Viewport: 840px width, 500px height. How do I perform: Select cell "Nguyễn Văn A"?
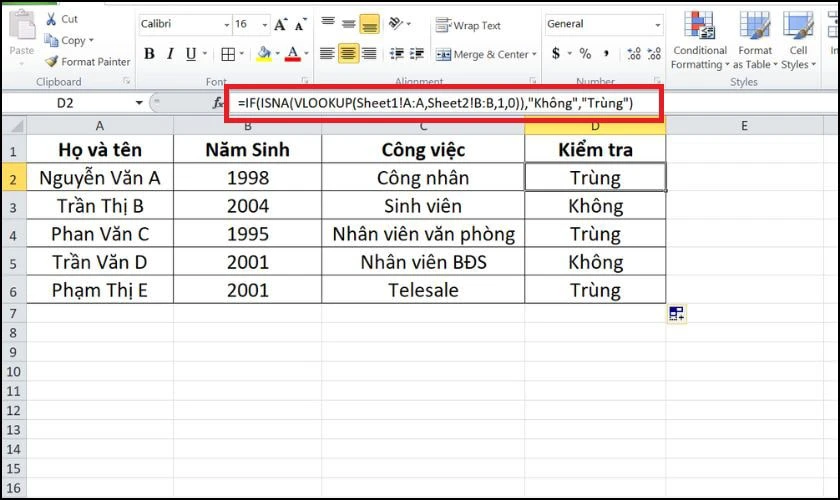click(x=100, y=177)
